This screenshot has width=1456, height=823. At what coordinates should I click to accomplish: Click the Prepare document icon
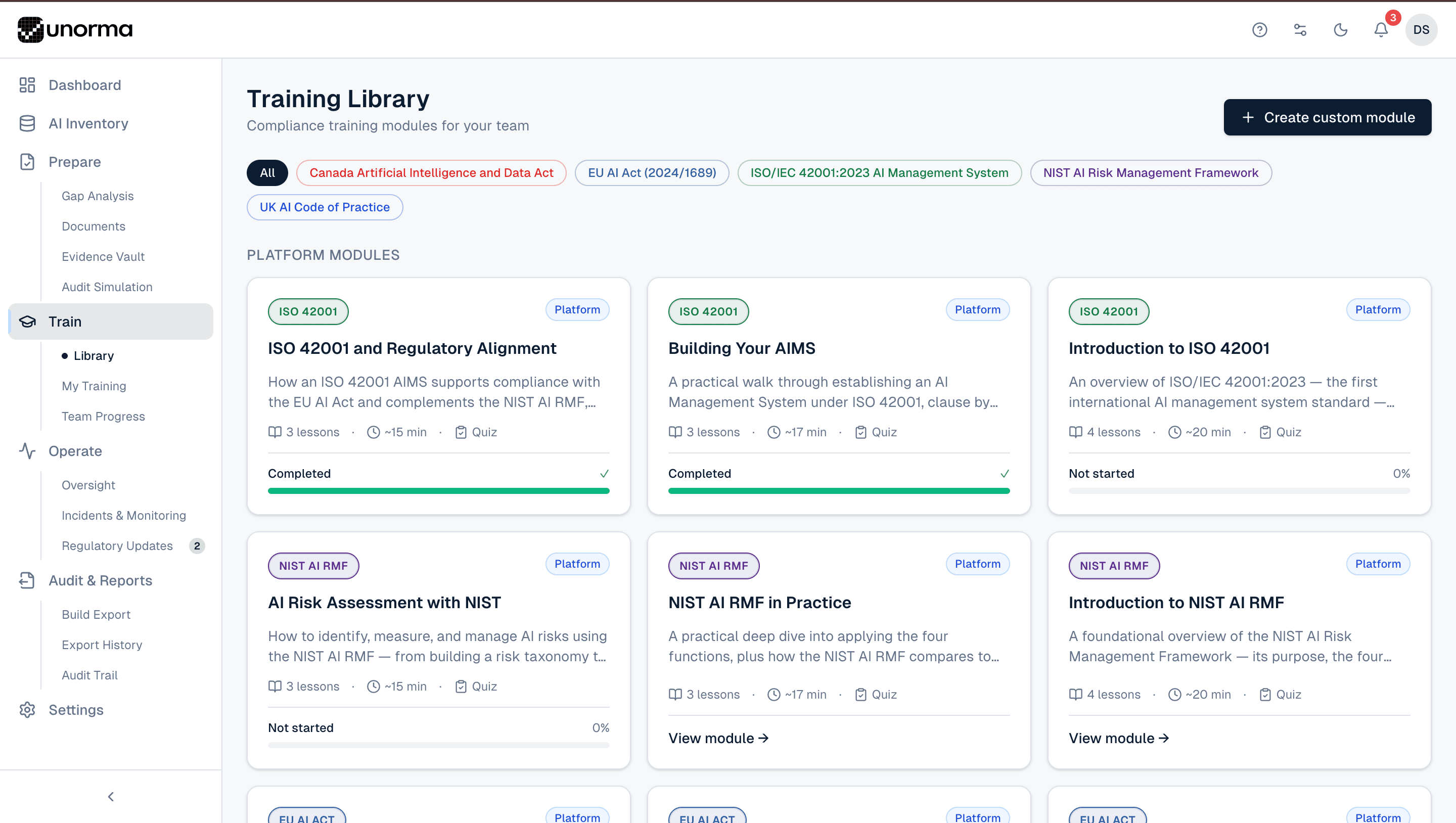coord(27,162)
